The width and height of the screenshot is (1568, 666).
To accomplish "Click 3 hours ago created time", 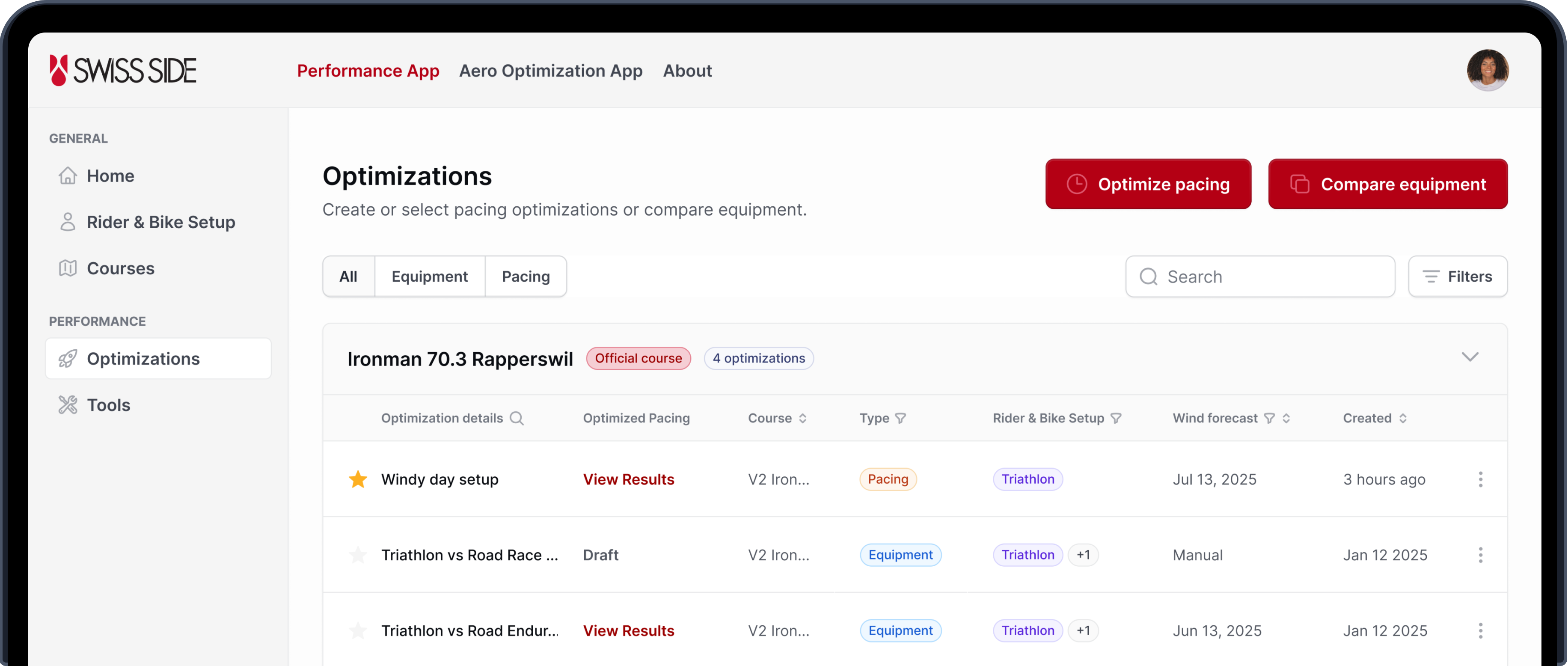I will point(1384,479).
